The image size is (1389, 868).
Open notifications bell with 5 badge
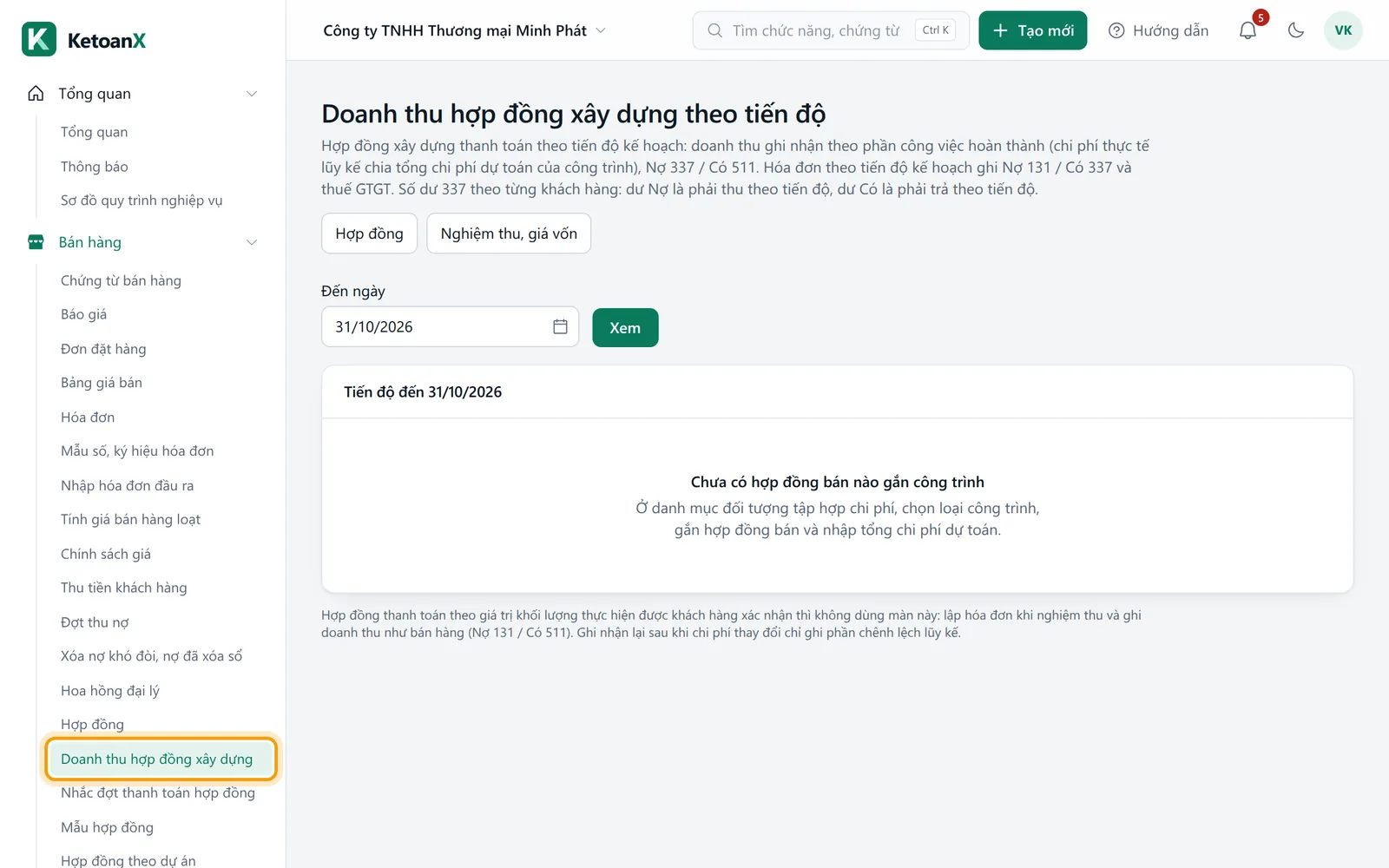pos(1248,30)
